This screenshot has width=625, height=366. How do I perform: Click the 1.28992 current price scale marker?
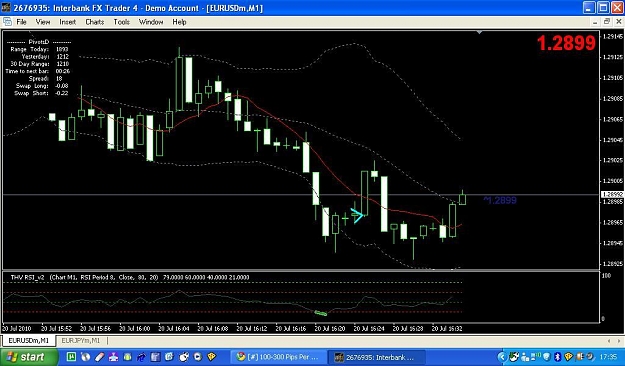point(613,195)
